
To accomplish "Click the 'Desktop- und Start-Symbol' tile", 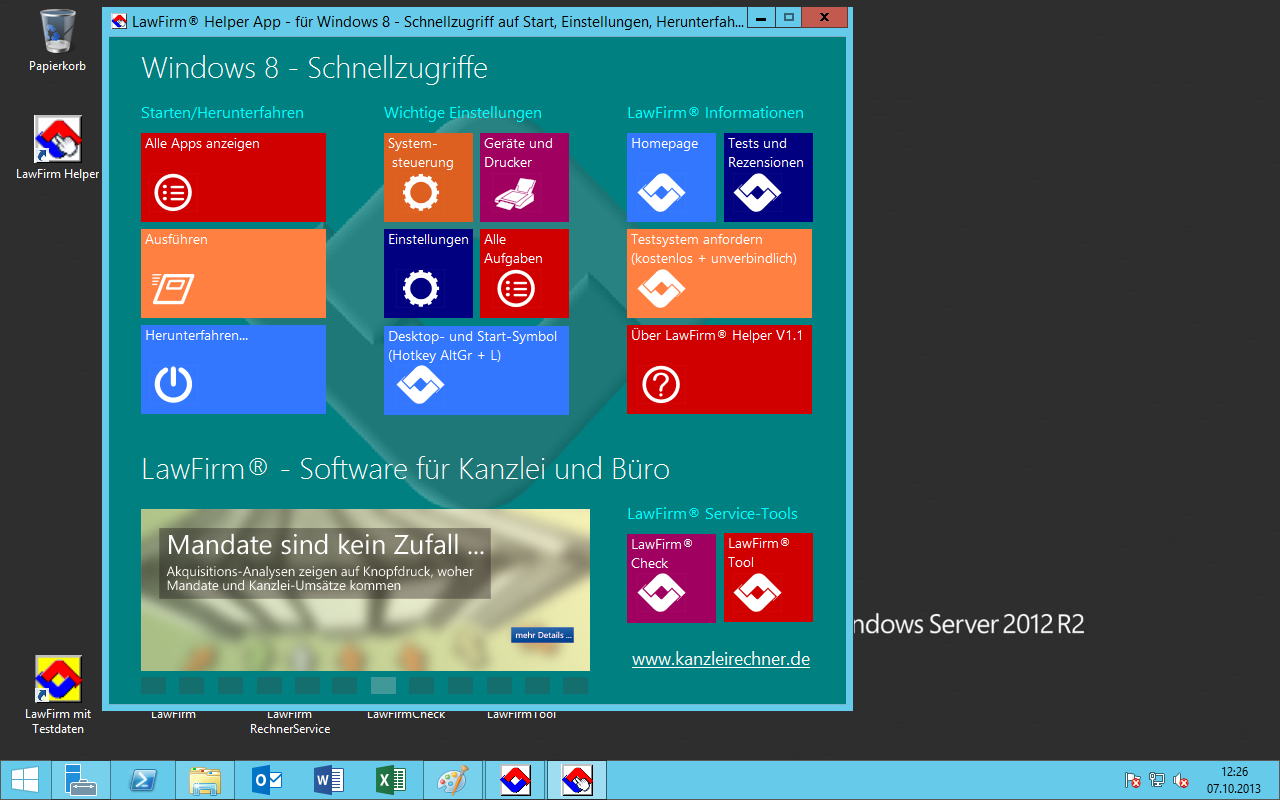I will pos(476,370).
